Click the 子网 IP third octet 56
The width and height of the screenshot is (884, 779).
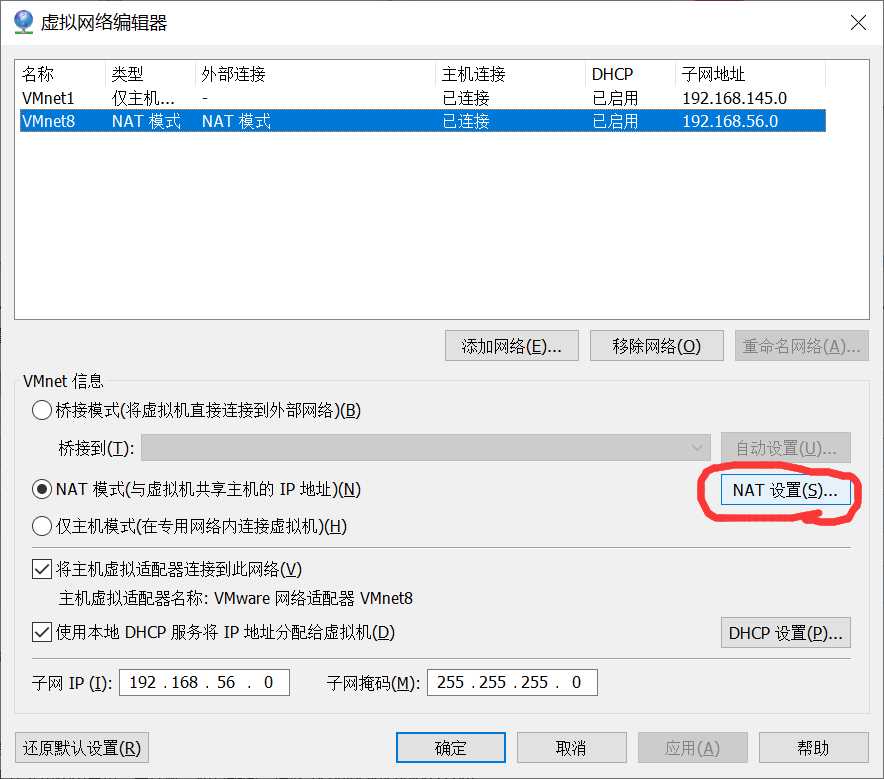pyautogui.click(x=226, y=683)
